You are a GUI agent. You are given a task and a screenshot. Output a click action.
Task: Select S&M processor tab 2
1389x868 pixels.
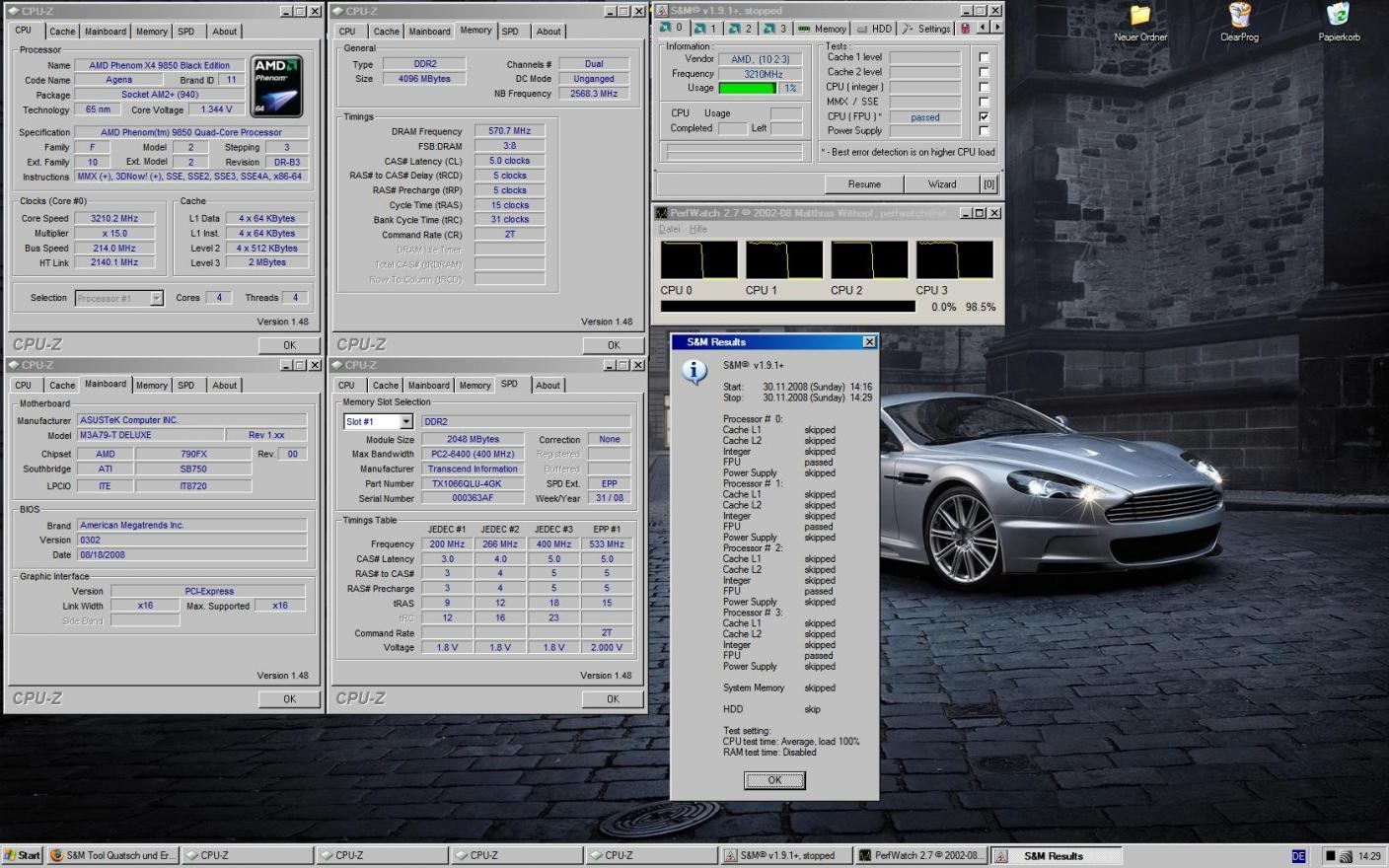pyautogui.click(x=741, y=29)
